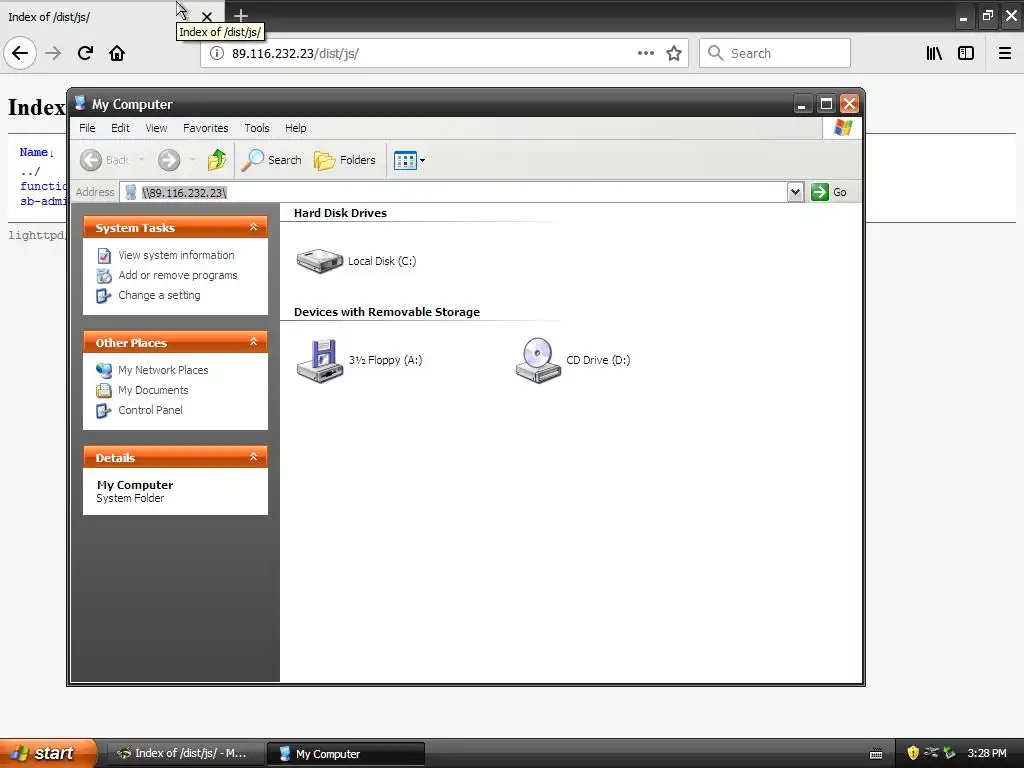The width and height of the screenshot is (1024, 768).
Task: Click the browser forward arrow
Action: tap(53, 53)
